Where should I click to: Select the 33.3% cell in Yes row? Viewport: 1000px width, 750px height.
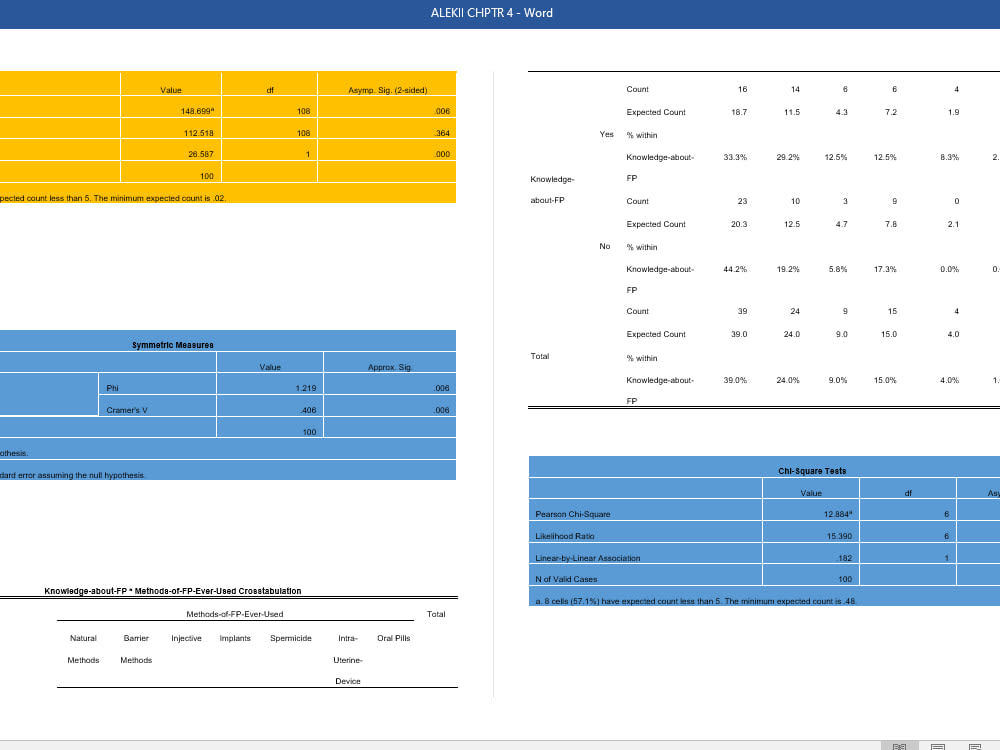tap(735, 157)
